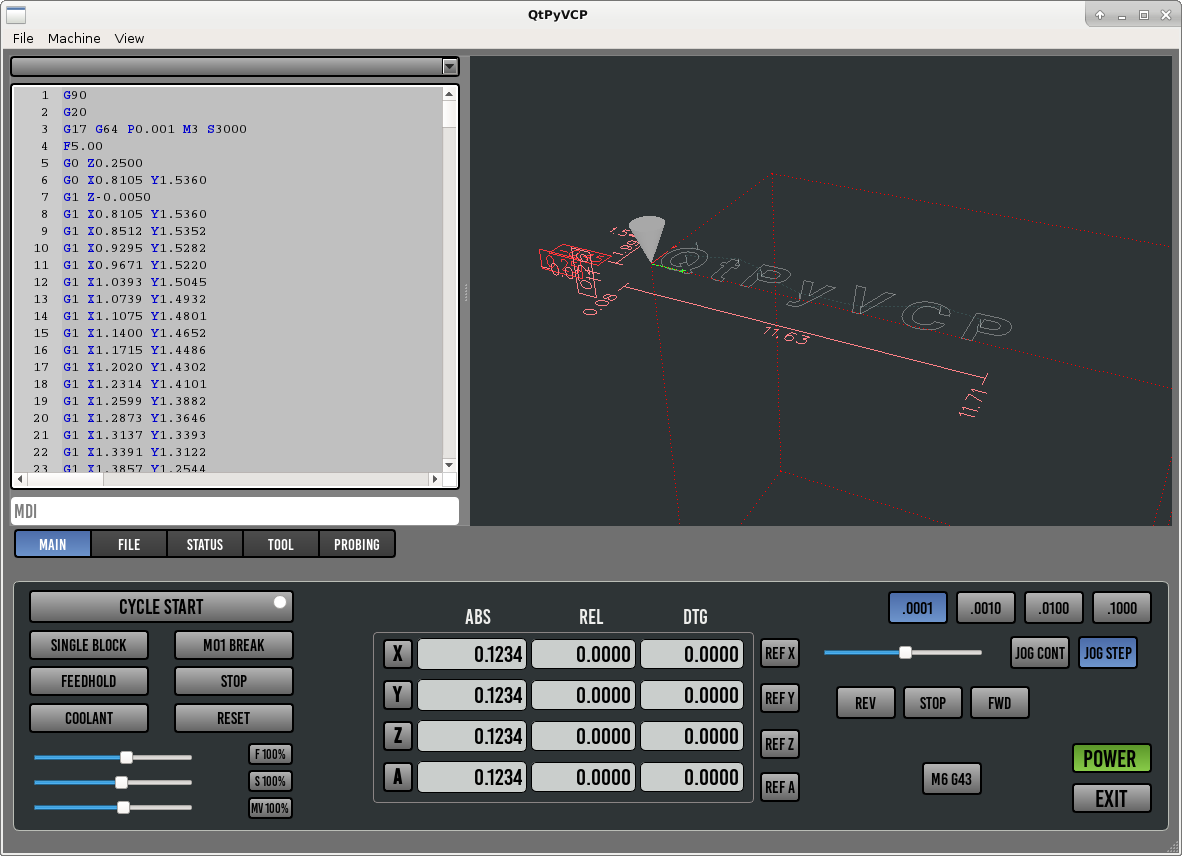Adjust the max velocity slider beside MV 100%
The height and width of the screenshot is (856, 1182).
pos(113,808)
